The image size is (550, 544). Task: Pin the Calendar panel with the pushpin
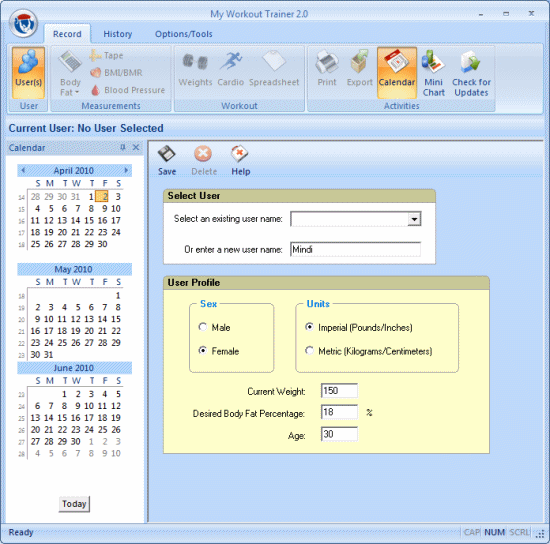[x=123, y=147]
